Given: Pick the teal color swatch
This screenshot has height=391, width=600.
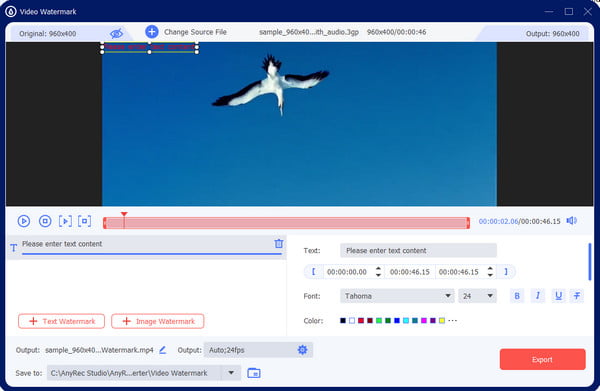Looking at the screenshot, I should [415, 321].
